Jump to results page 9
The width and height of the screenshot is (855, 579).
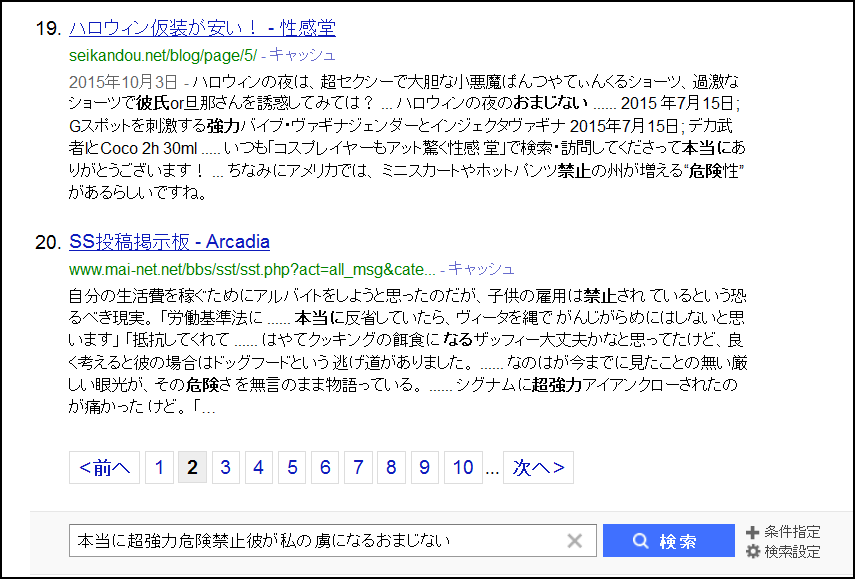pos(424,467)
